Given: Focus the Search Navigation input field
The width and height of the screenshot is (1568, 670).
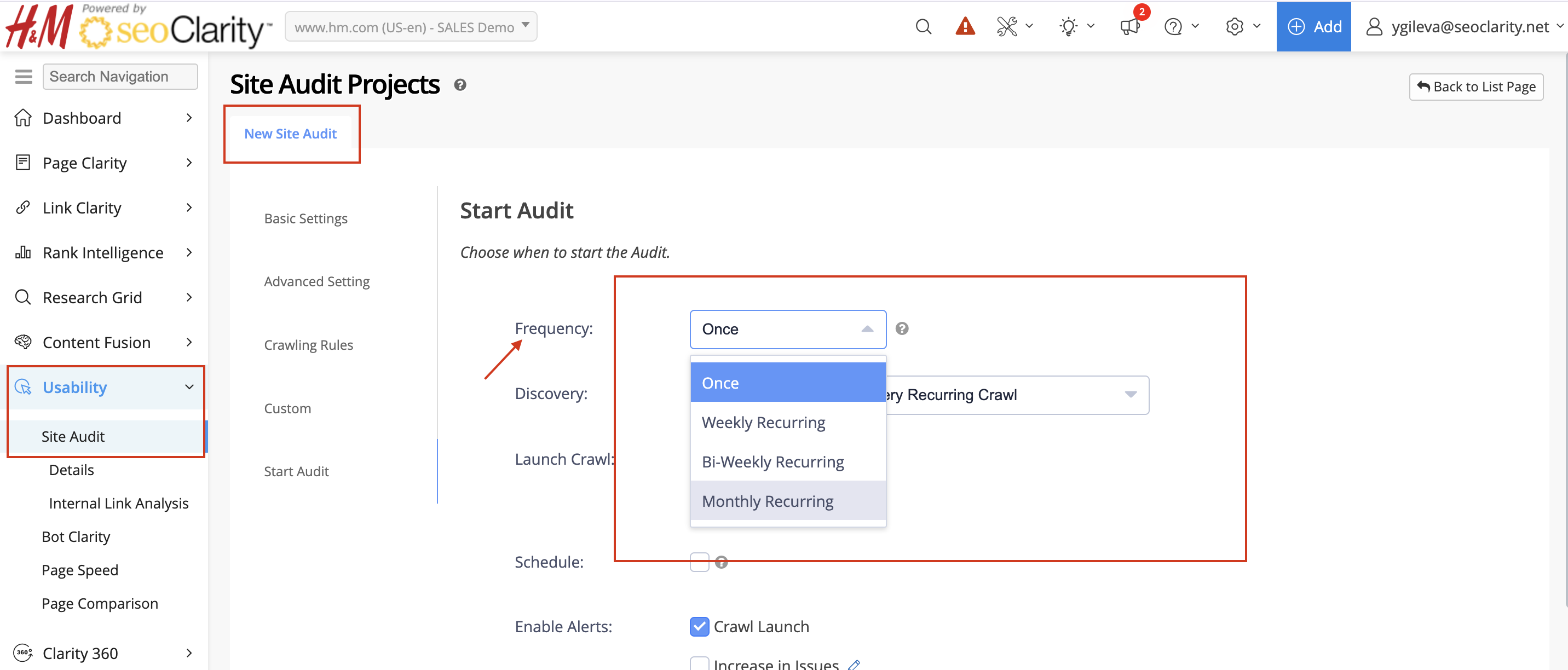Looking at the screenshot, I should (x=120, y=77).
